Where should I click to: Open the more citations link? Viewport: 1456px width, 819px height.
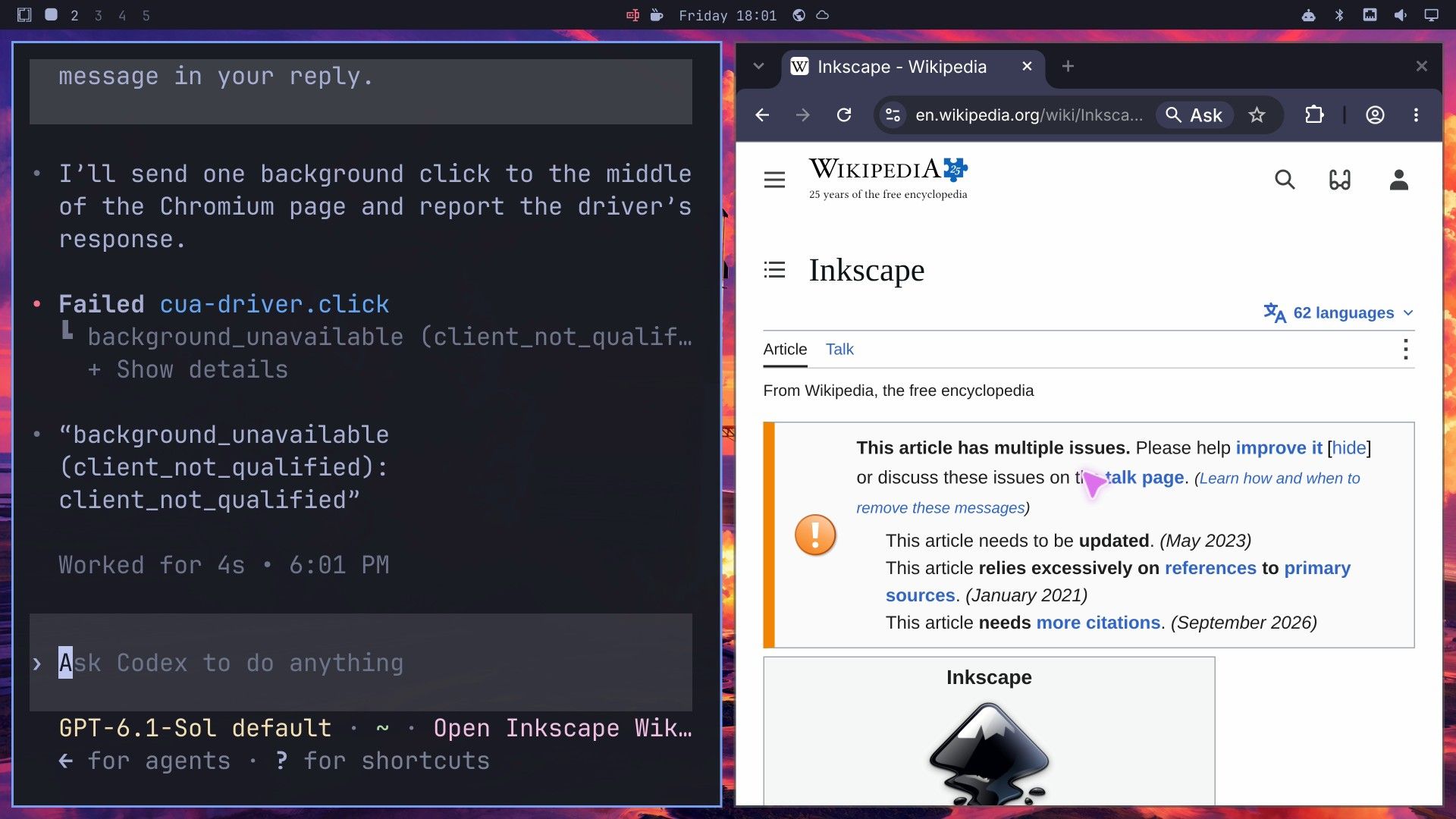click(1098, 623)
